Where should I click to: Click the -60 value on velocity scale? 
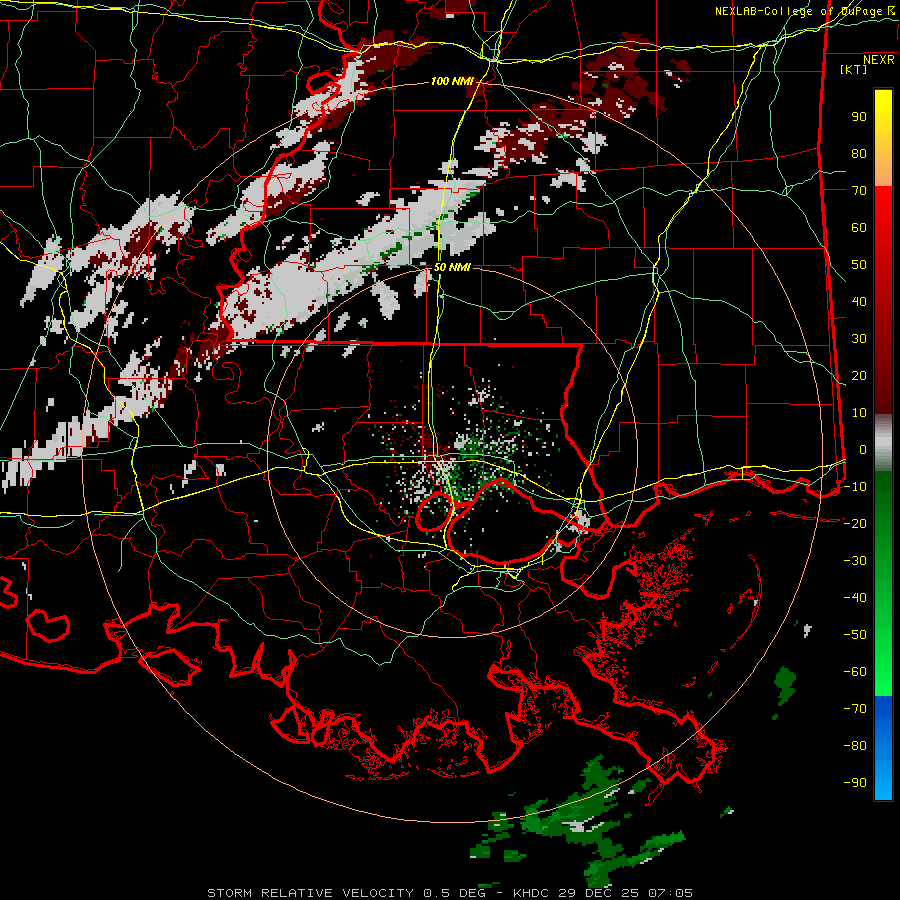point(855,672)
